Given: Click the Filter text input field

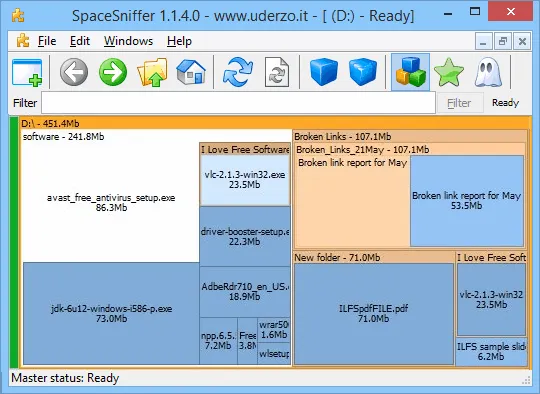Looking at the screenshot, I should (238, 103).
